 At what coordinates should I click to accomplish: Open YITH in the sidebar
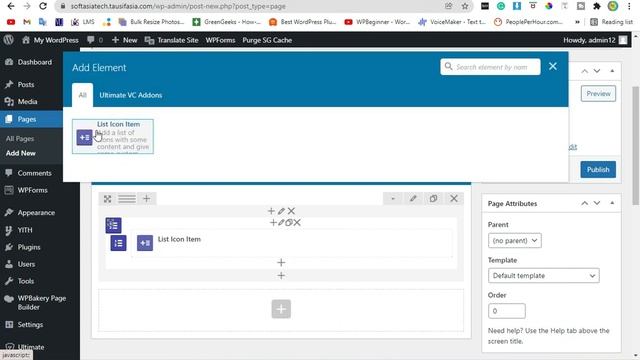(24, 230)
